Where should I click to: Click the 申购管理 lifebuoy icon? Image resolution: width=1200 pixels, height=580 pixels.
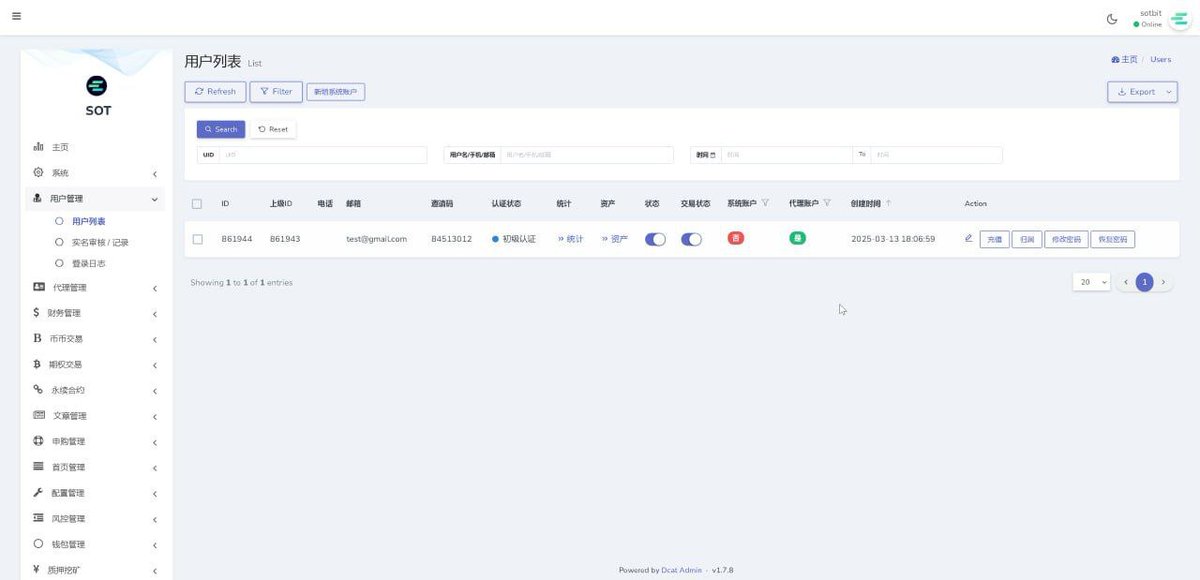click(x=38, y=441)
